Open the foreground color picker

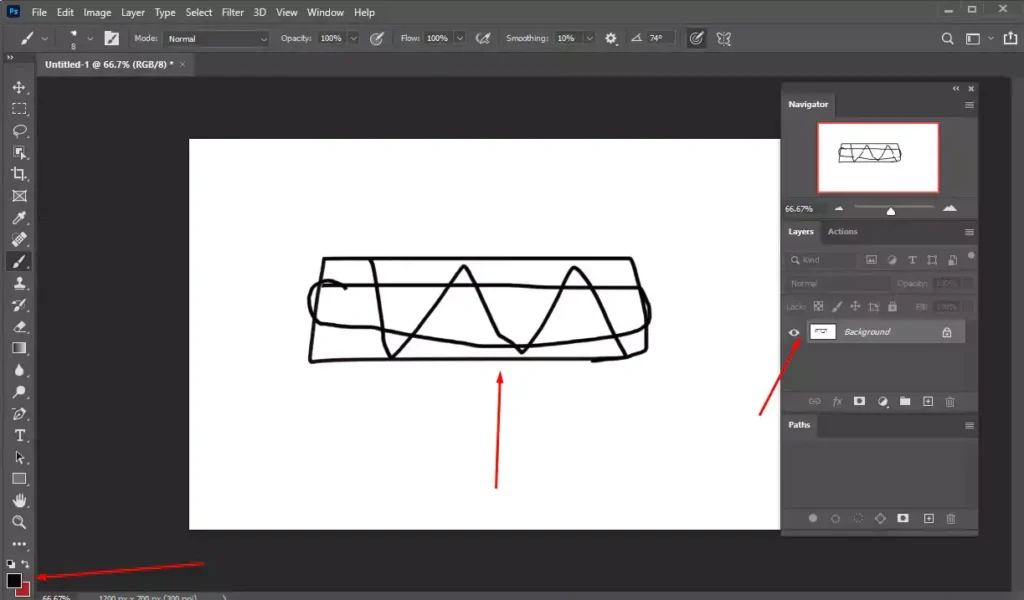[x=14, y=579]
